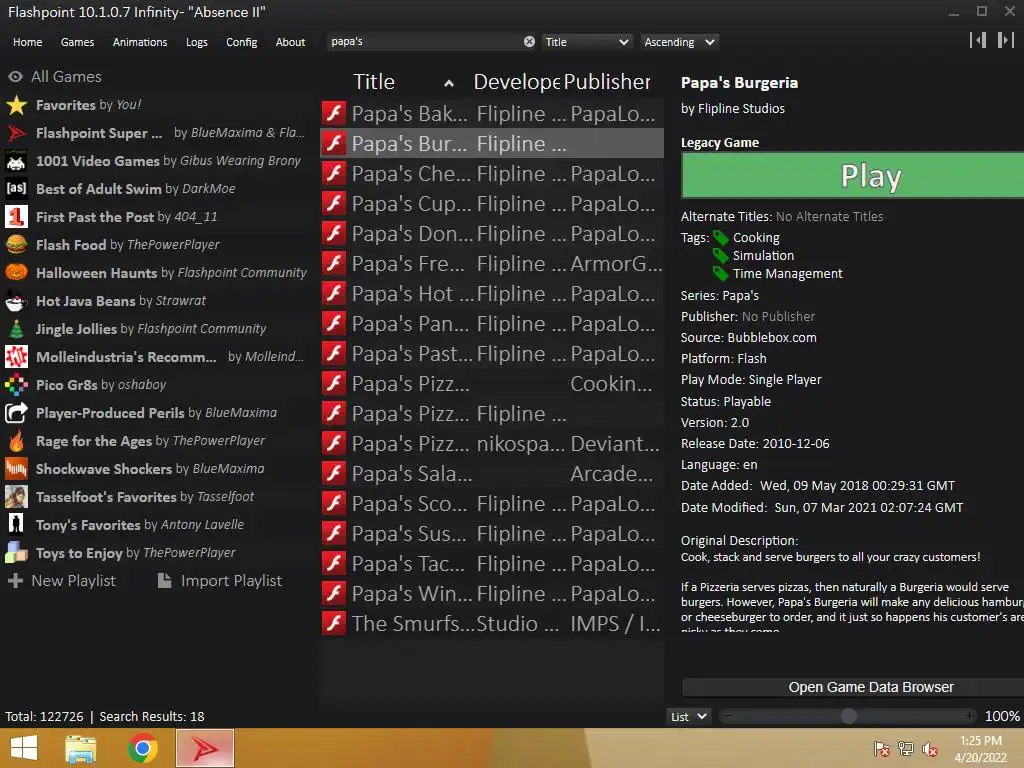Open the About tab
Screen dimensions: 1024x768
(x=290, y=42)
